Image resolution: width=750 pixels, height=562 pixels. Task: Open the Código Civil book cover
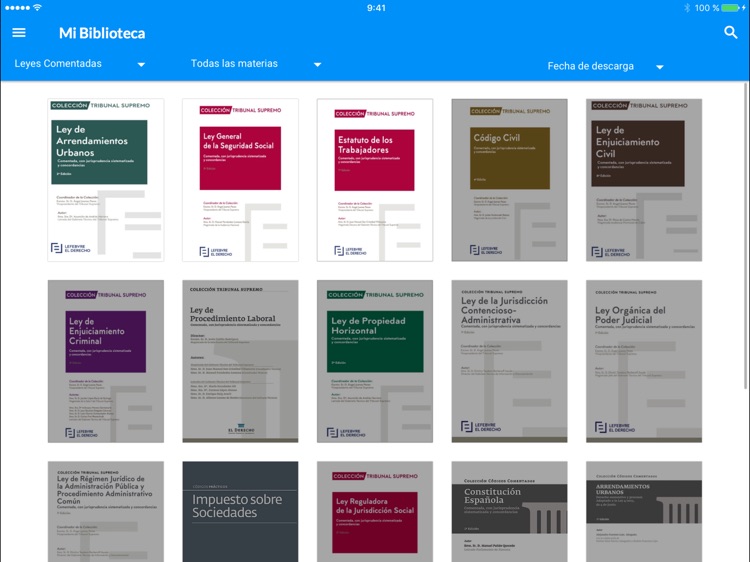[x=509, y=180]
